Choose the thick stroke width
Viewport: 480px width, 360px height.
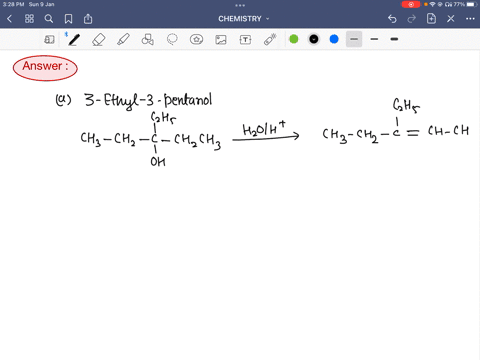click(x=394, y=39)
